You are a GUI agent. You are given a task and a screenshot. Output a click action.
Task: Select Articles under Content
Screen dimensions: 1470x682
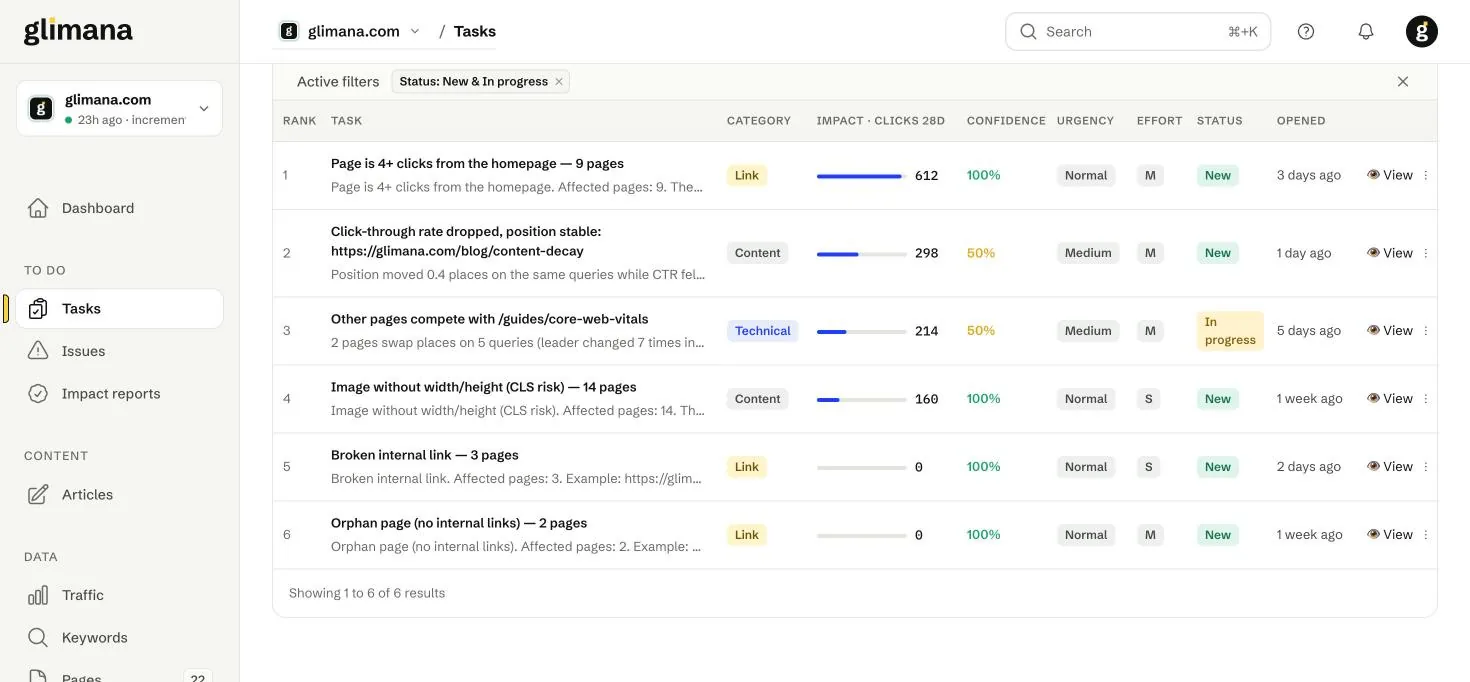coord(119,495)
